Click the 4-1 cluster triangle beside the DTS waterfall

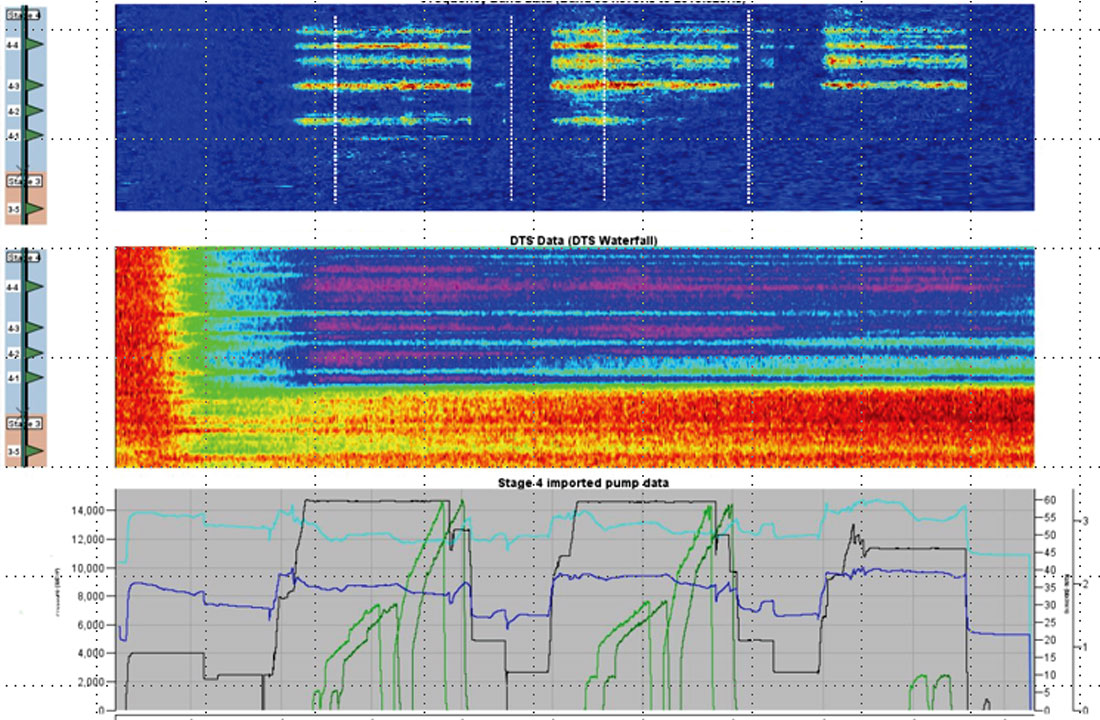pos(35,378)
